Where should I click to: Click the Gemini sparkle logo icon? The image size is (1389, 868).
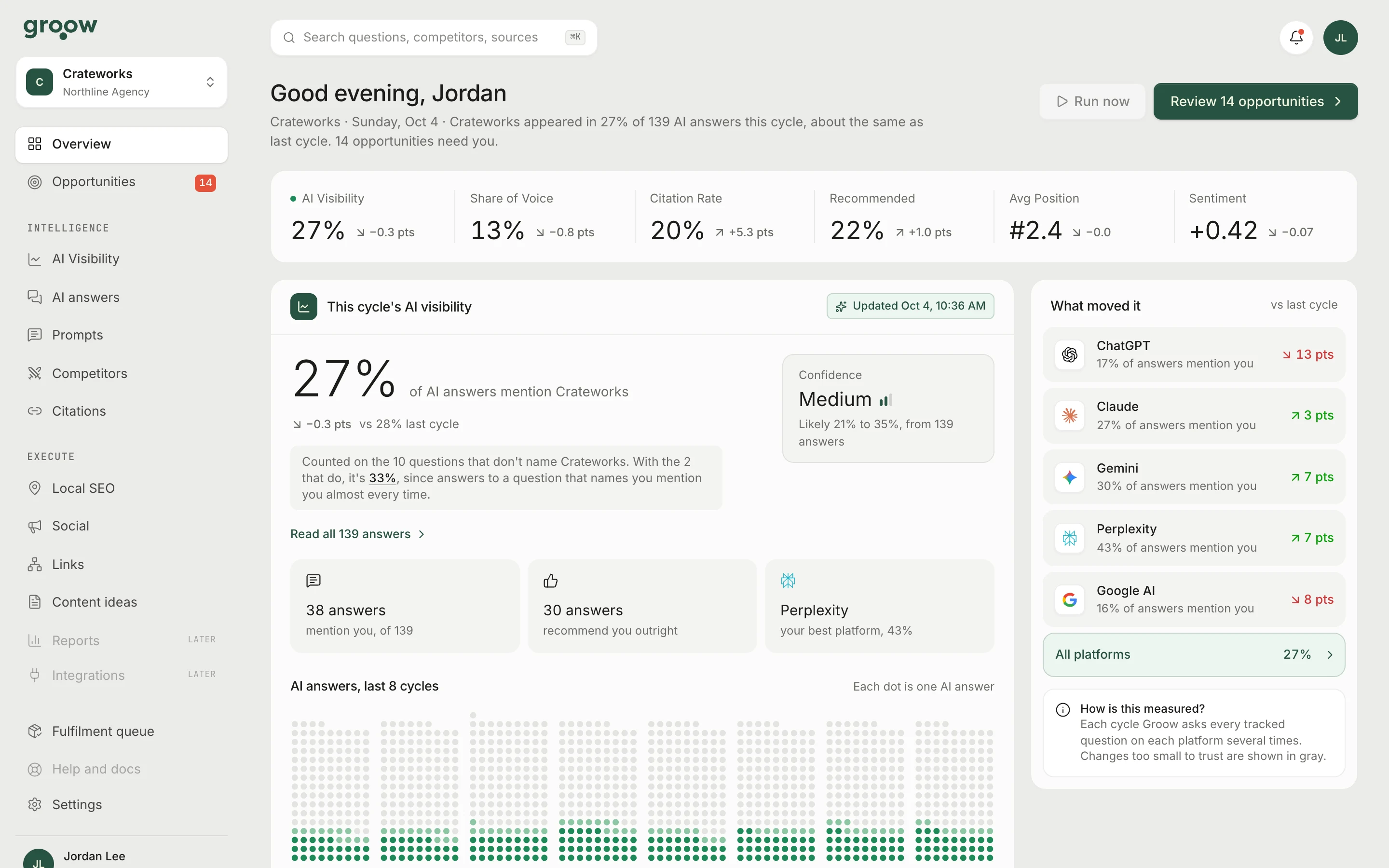coord(1069,477)
